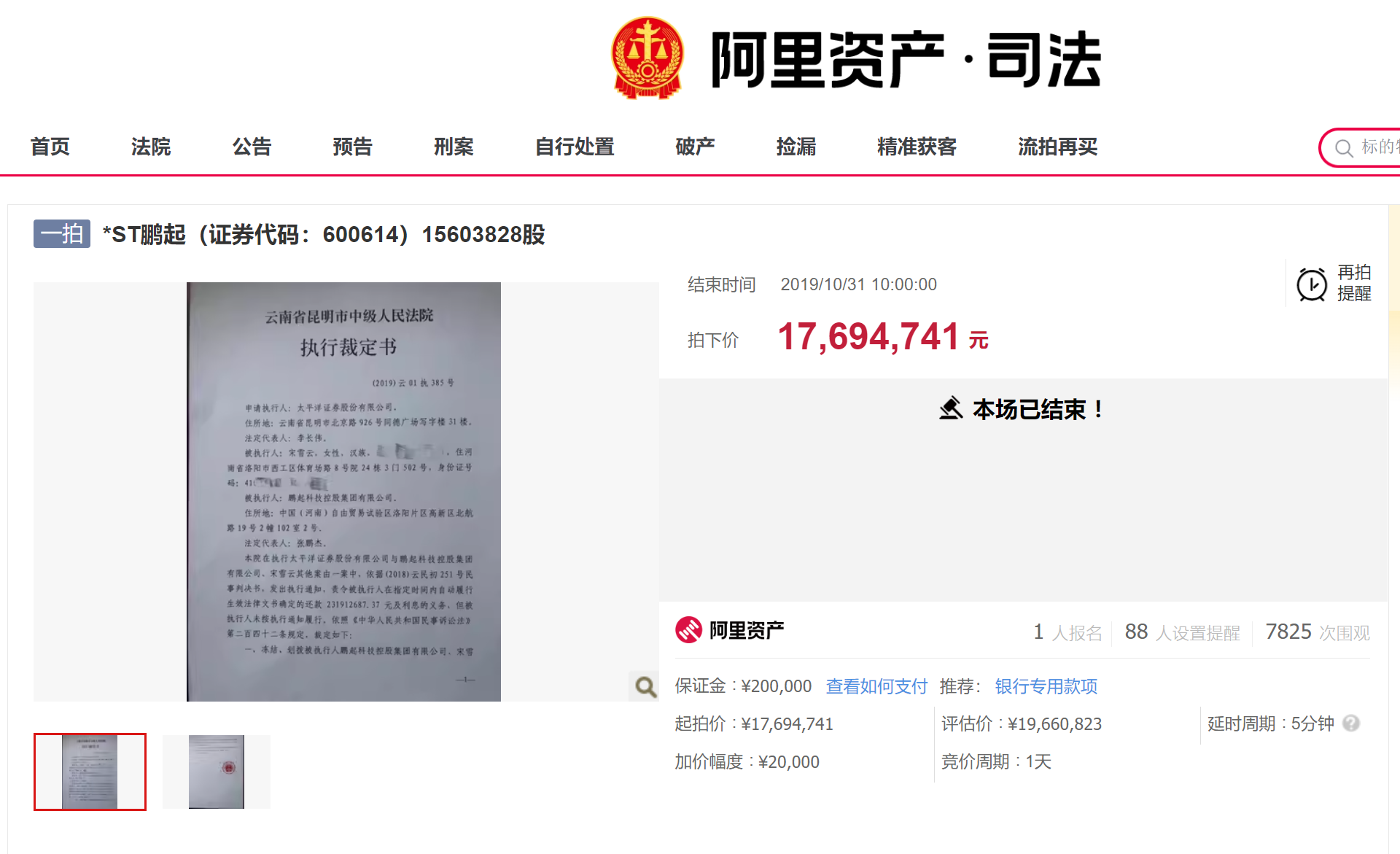This screenshot has height=854, width=1400.
Task: Click the 阿里资产 brand name text
Action: pyautogui.click(x=747, y=630)
